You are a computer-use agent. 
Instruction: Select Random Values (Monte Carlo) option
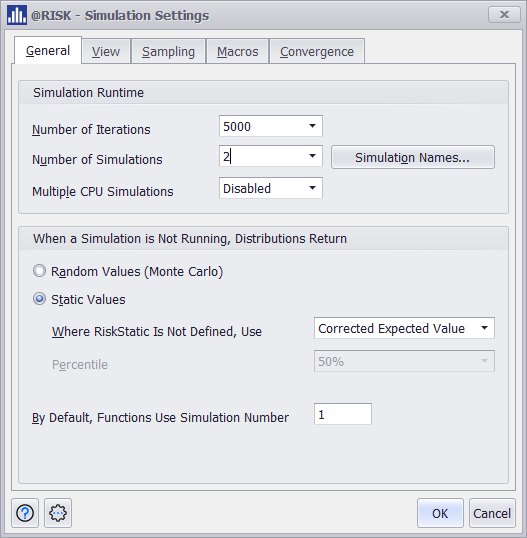pos(39,271)
